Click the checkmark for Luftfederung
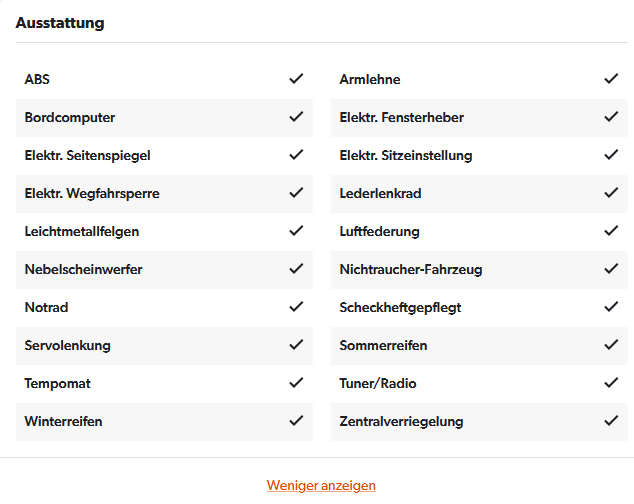 [611, 231]
